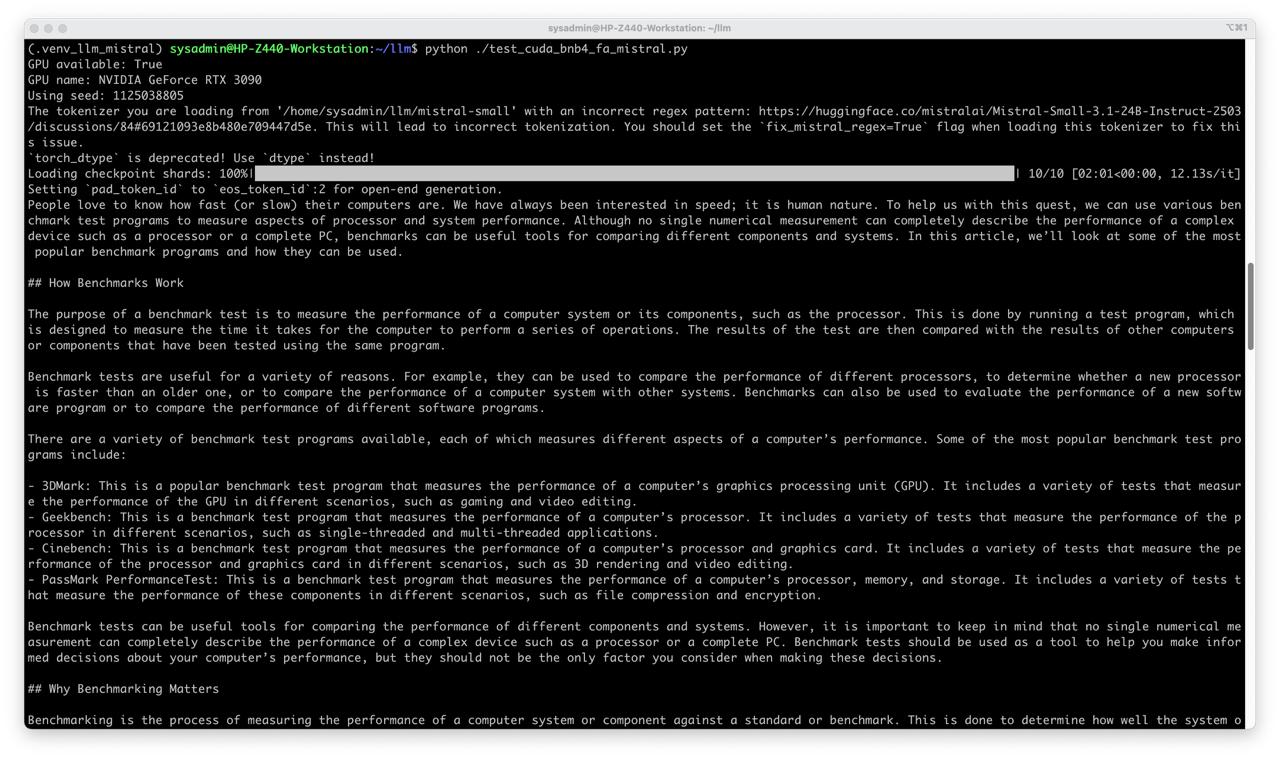Click the window title sysadmin@HP-Z440-Workstation: ~/llm
This screenshot has width=1280, height=759.
coord(639,28)
